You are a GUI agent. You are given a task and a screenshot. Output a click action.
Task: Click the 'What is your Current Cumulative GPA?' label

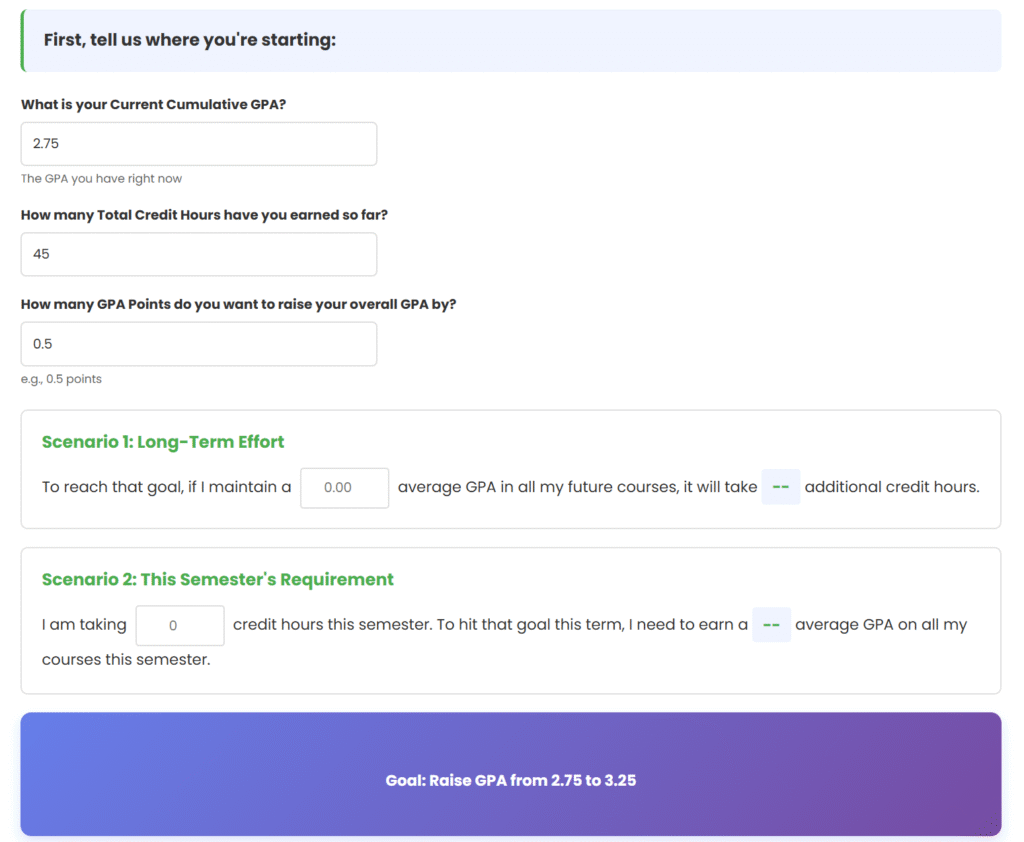point(153,104)
